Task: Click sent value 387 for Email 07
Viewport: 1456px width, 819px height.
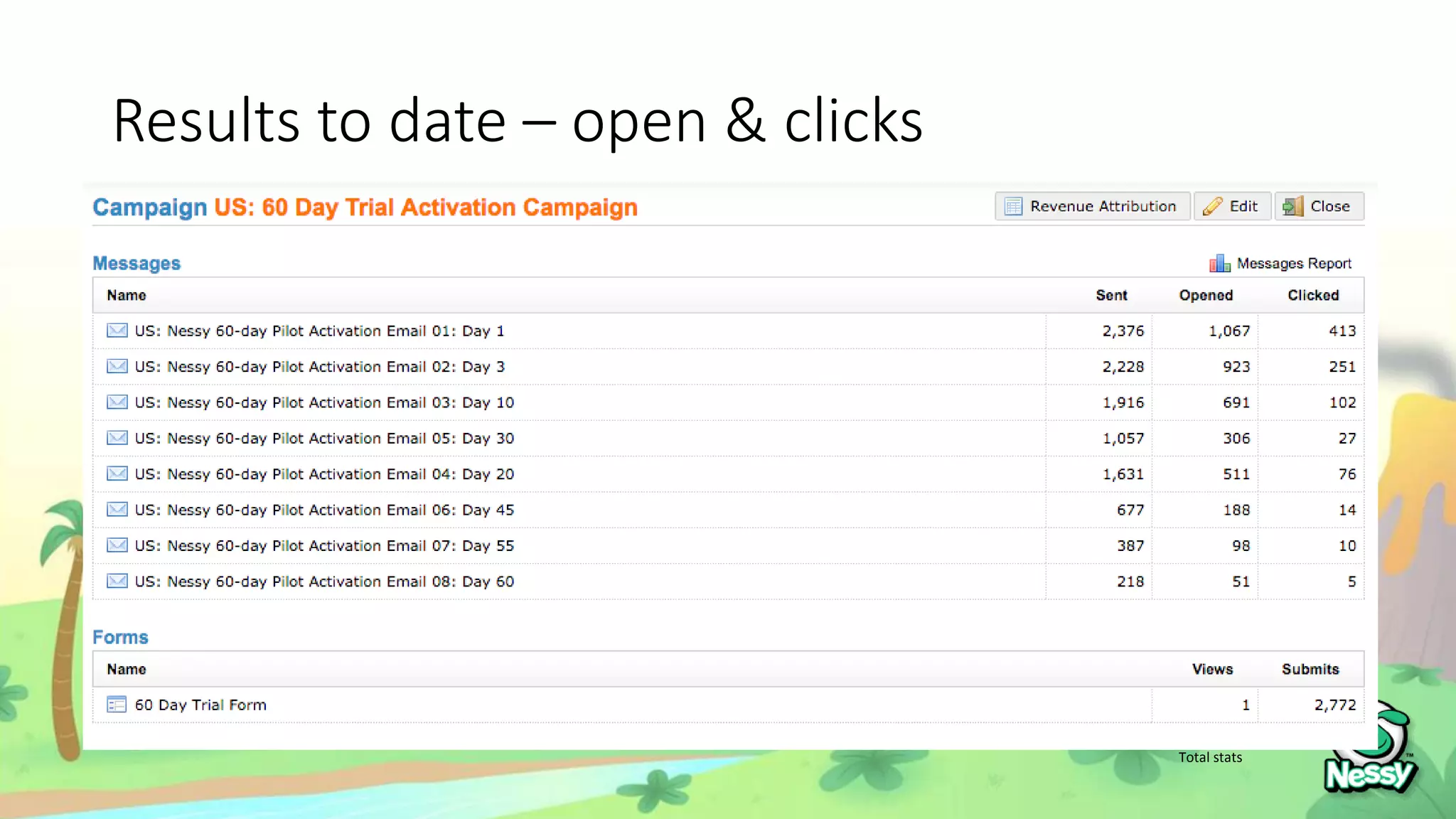Action: [1130, 545]
